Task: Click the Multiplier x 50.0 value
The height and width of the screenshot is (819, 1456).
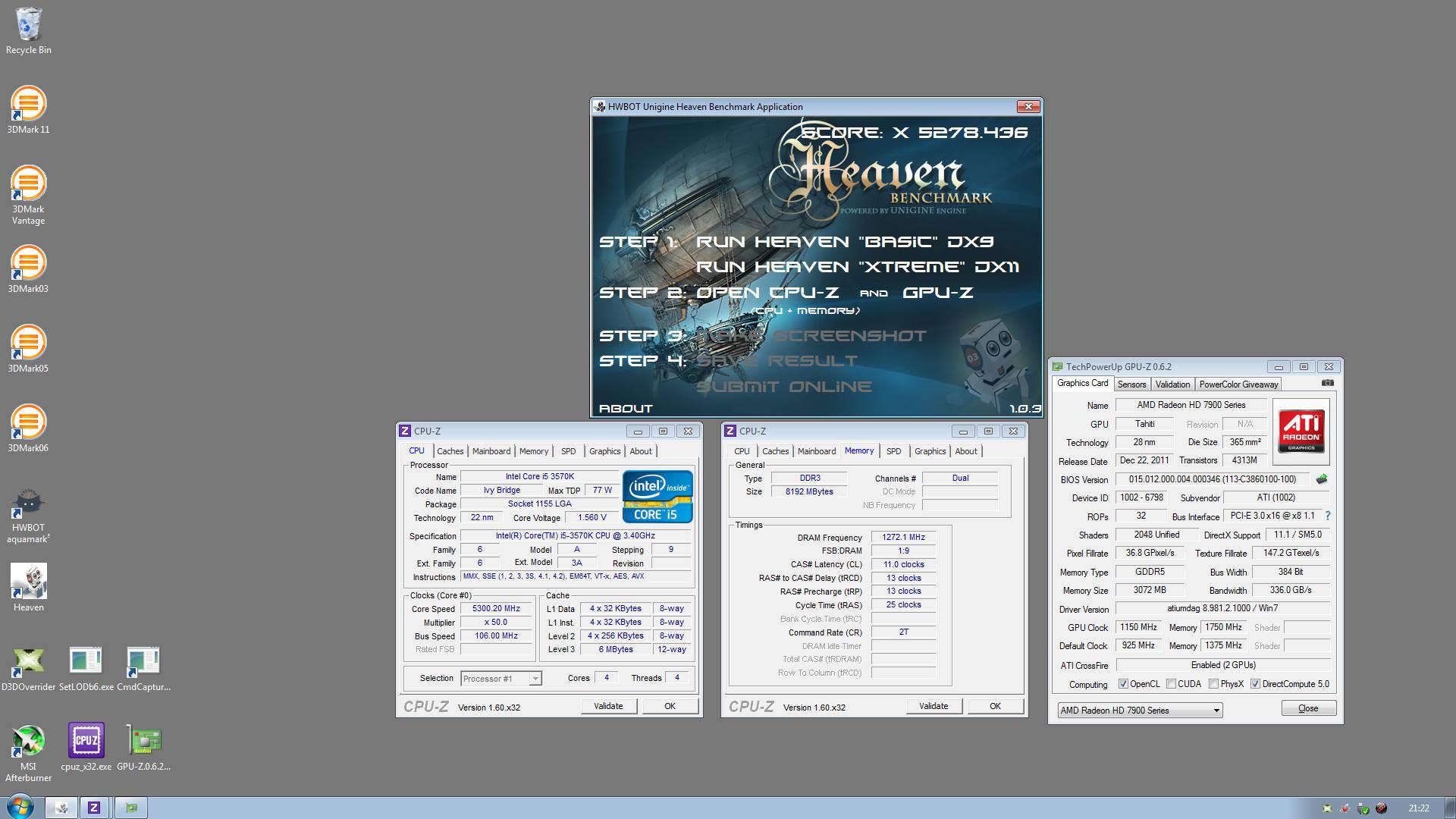Action: [x=496, y=623]
